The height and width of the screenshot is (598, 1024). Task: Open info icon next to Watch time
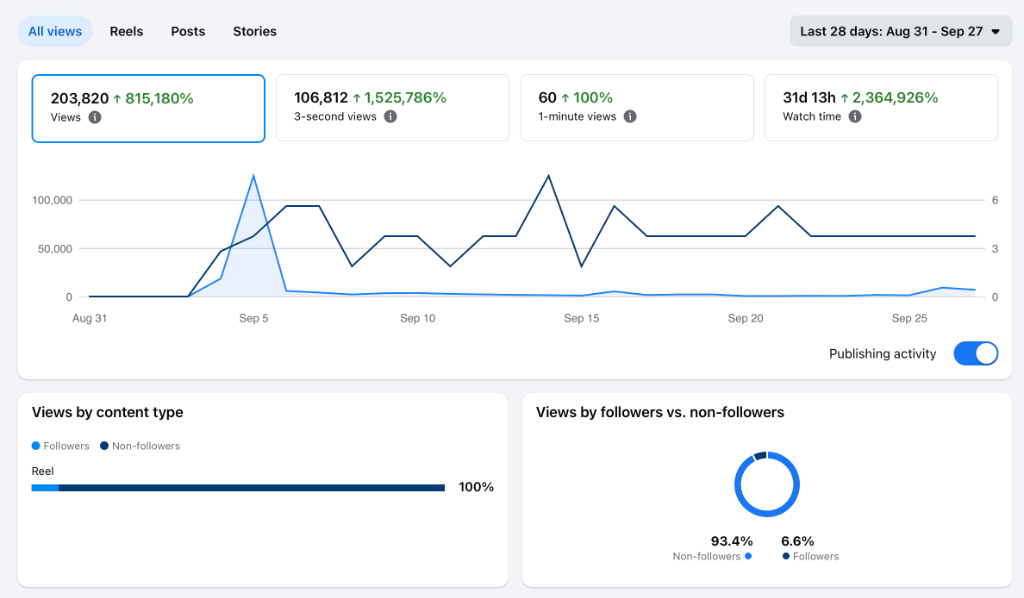[855, 116]
